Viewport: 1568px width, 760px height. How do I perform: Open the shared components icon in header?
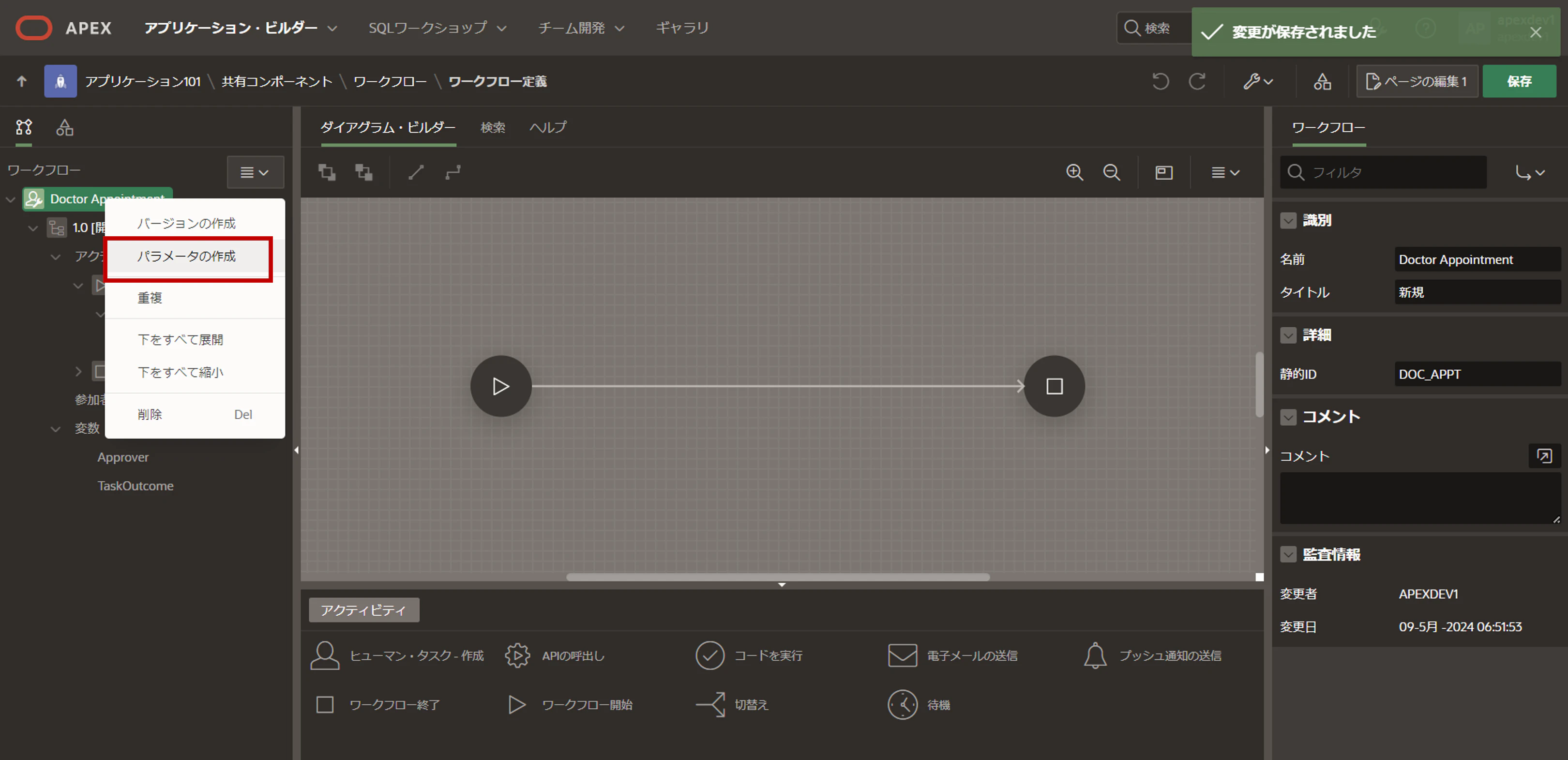pos(1322,81)
